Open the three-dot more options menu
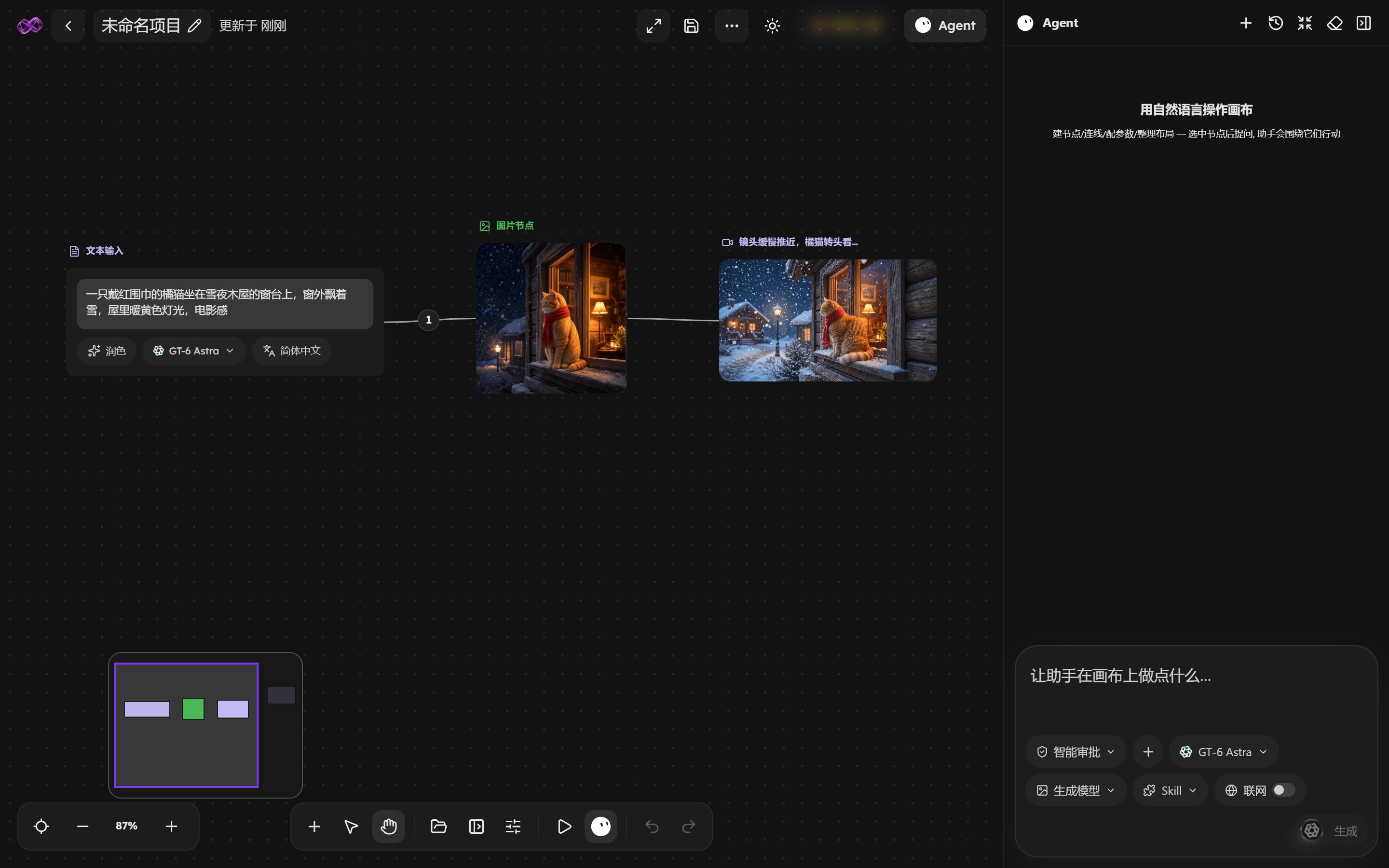 pyautogui.click(x=731, y=25)
